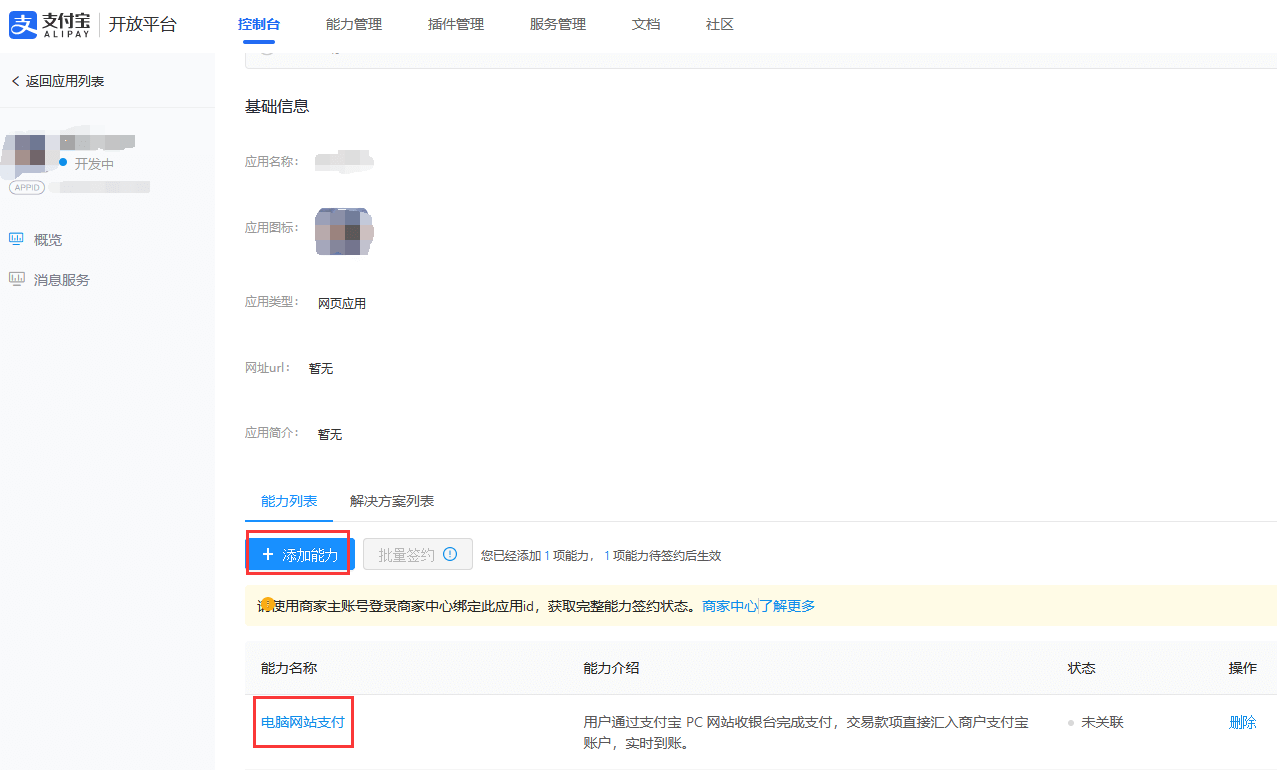Select 消息服务 in the sidebar
This screenshot has height=770, width=1277.
click(62, 280)
